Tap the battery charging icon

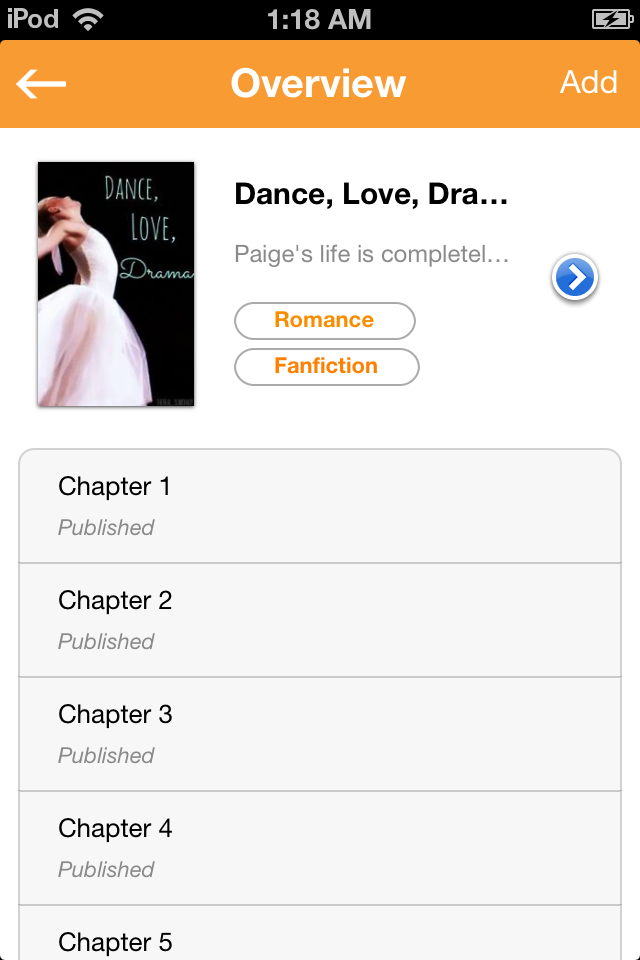(x=612, y=20)
